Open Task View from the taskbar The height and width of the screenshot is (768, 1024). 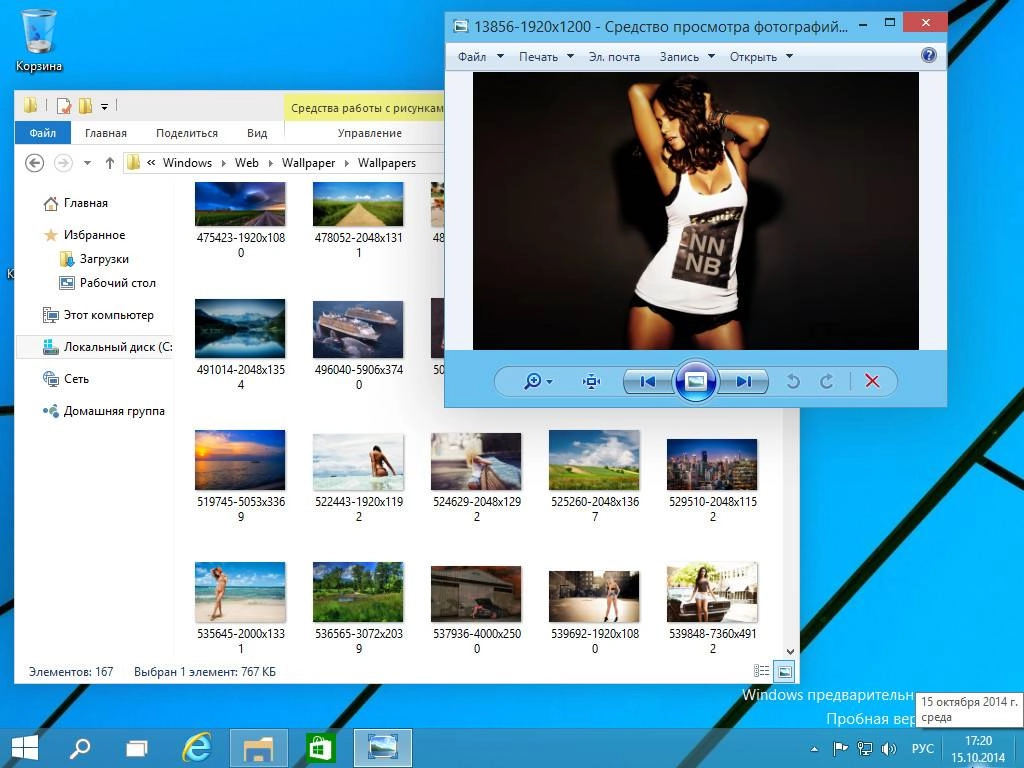(137, 748)
